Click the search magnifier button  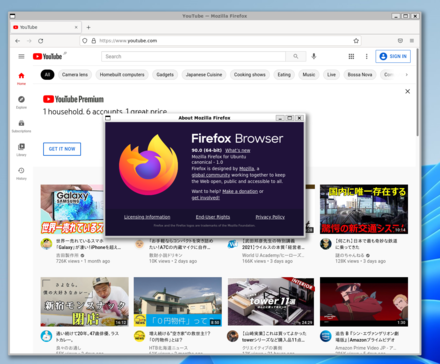click(x=296, y=56)
